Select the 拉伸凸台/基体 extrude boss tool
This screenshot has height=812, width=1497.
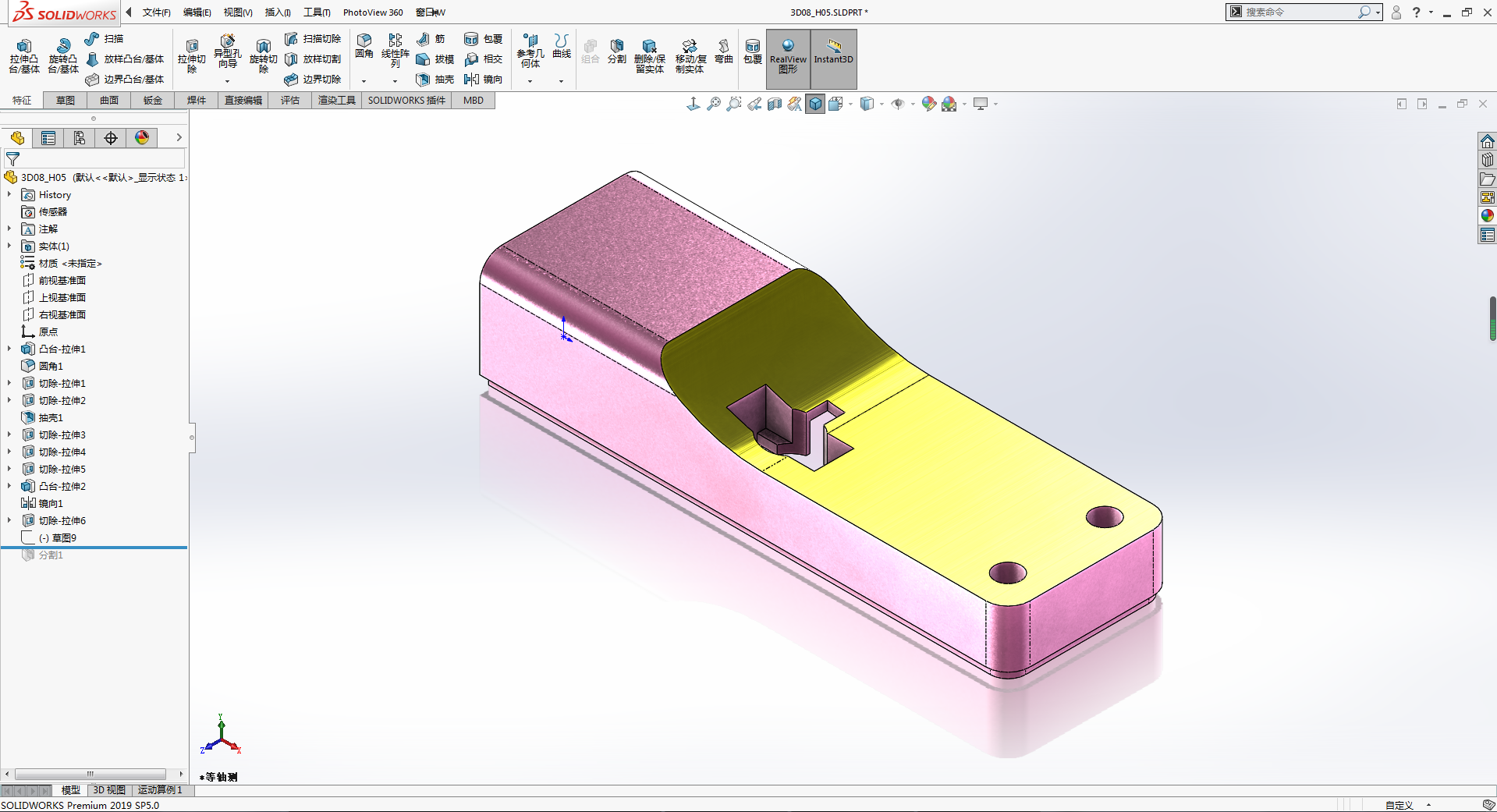[24, 55]
